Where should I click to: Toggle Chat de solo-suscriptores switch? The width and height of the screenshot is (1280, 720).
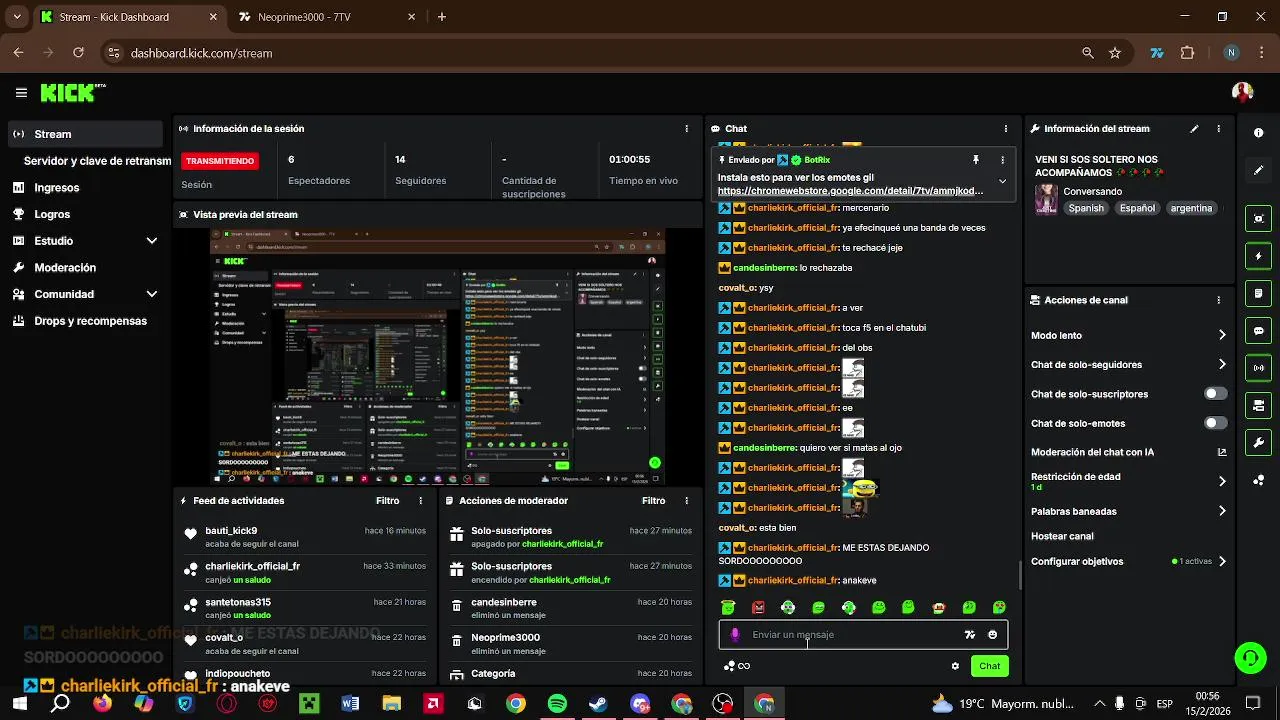click(1215, 394)
